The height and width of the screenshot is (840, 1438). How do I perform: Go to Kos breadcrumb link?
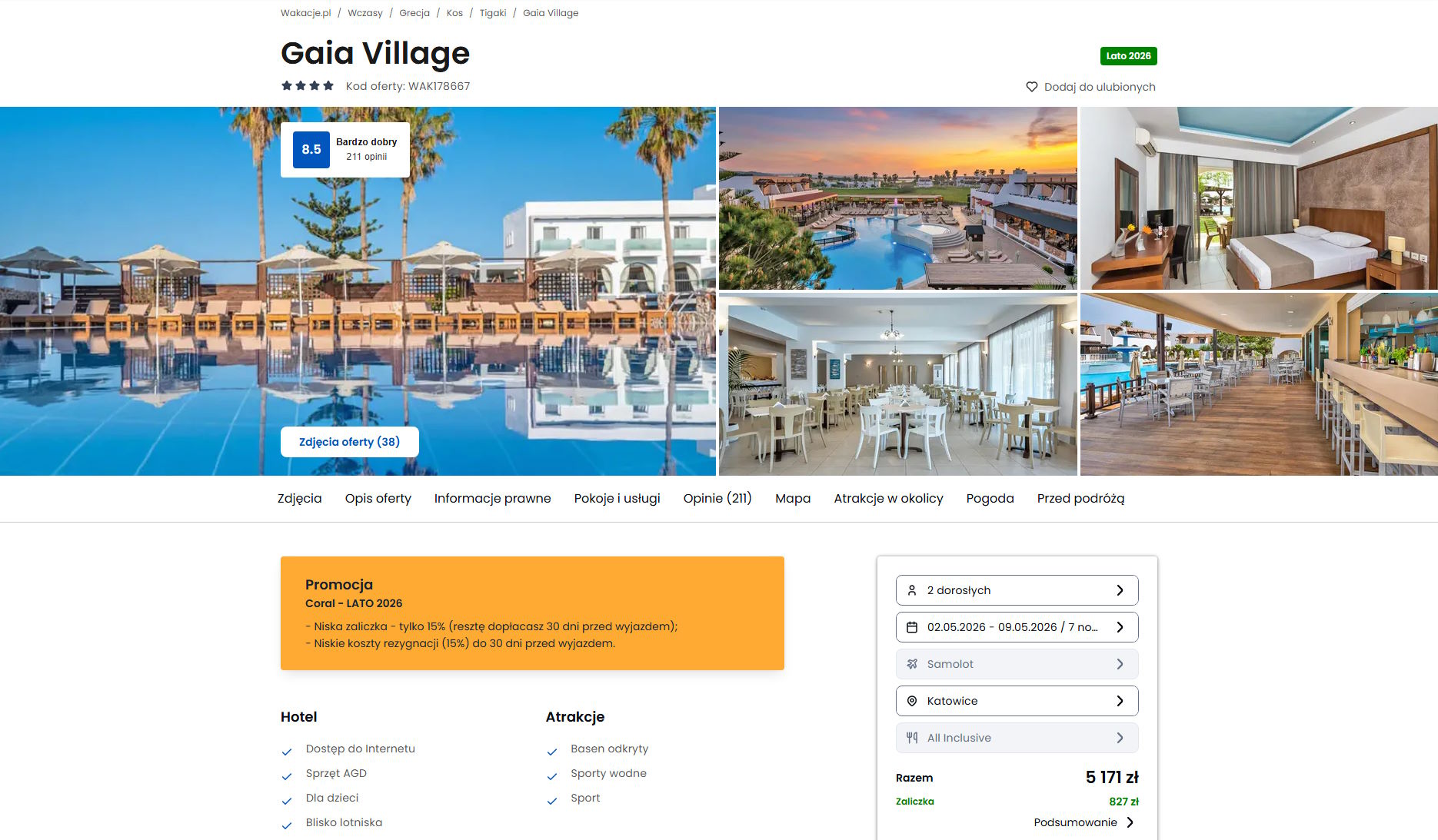click(x=454, y=13)
